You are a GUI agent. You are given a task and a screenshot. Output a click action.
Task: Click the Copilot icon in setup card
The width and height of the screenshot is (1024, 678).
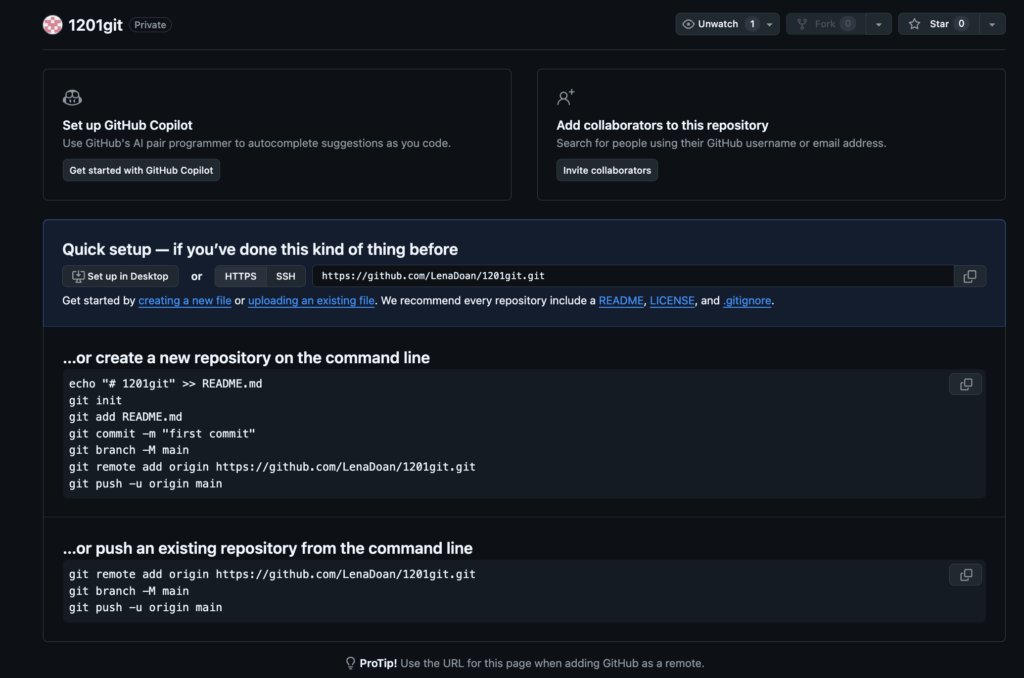point(72,98)
